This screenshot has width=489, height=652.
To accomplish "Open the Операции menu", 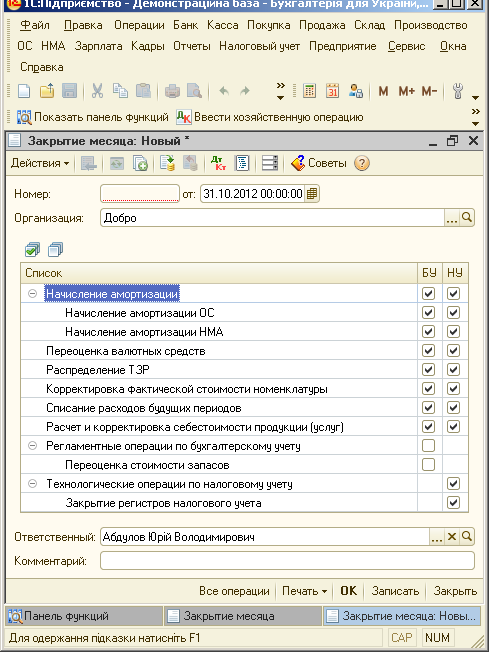I will click(139, 25).
